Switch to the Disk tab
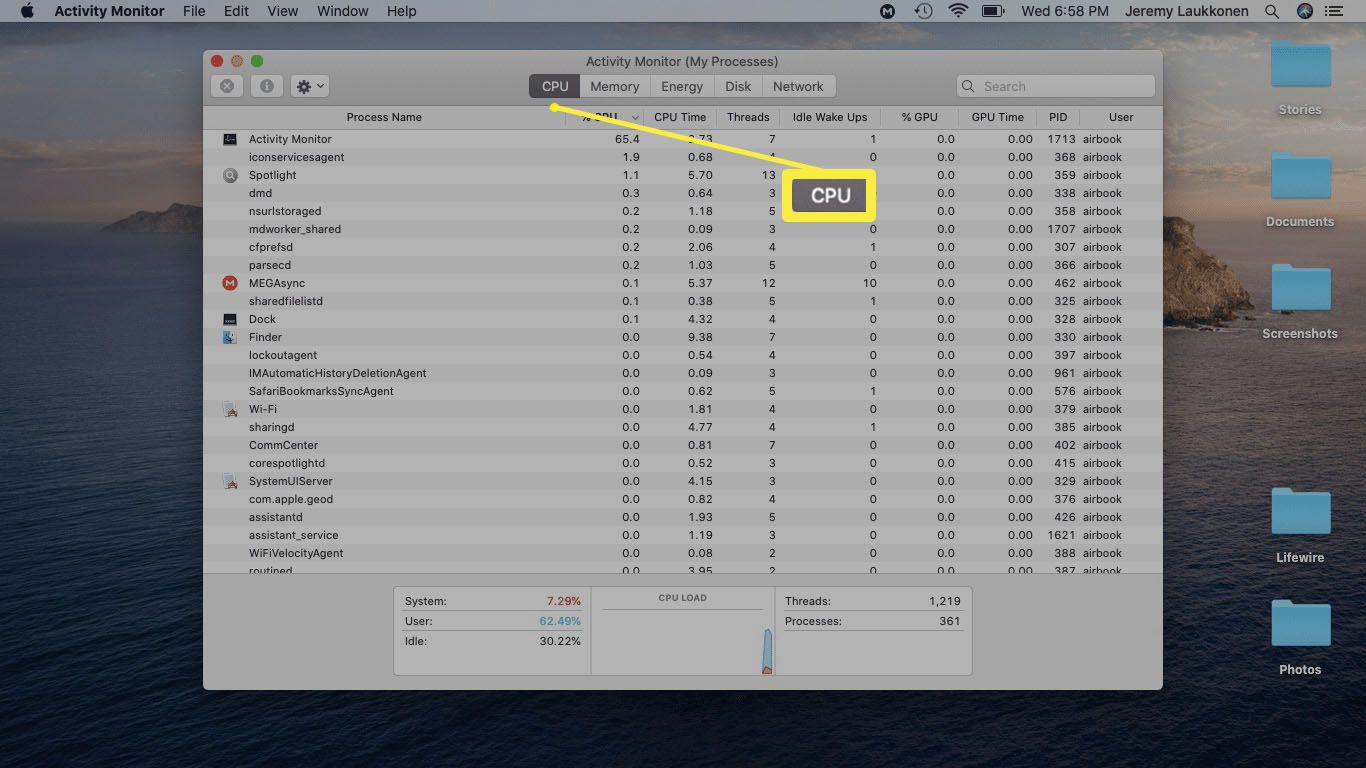 point(738,86)
